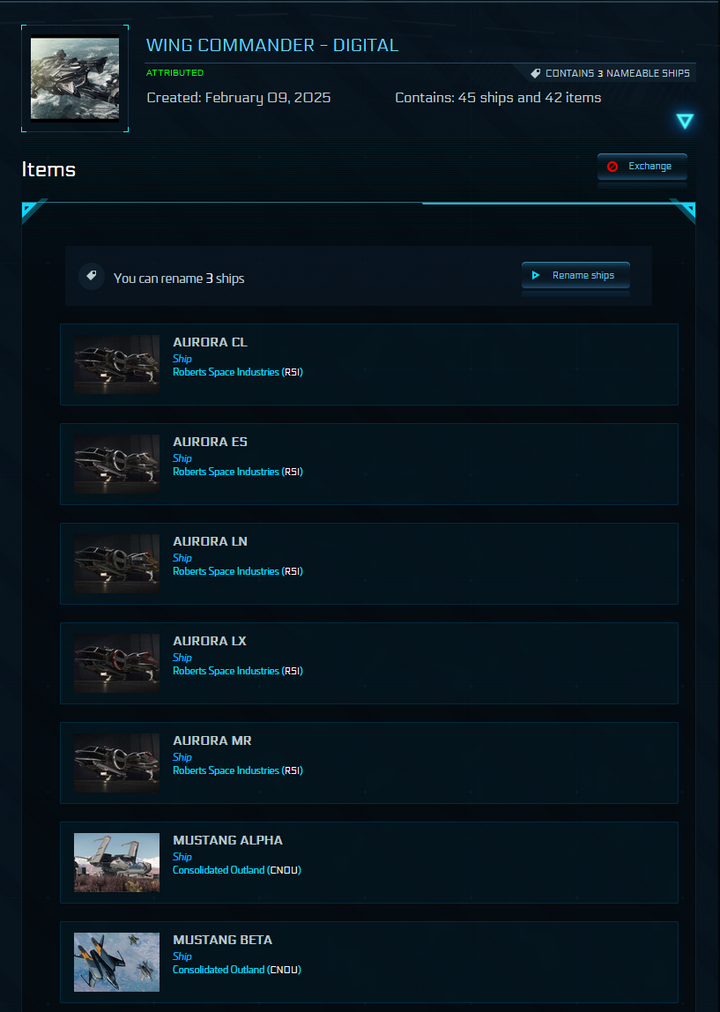Select the Mustang Beta ship thumbnail
The image size is (720, 1012).
tap(117, 962)
